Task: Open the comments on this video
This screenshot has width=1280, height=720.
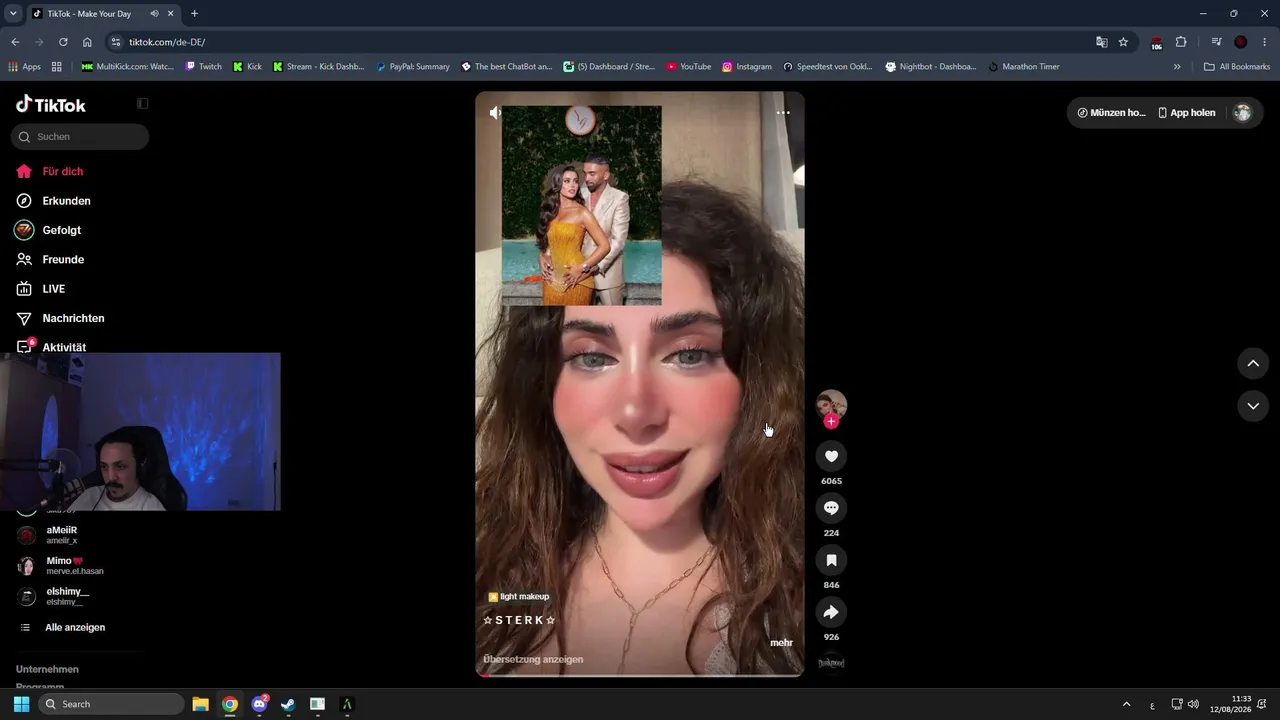Action: click(x=831, y=508)
